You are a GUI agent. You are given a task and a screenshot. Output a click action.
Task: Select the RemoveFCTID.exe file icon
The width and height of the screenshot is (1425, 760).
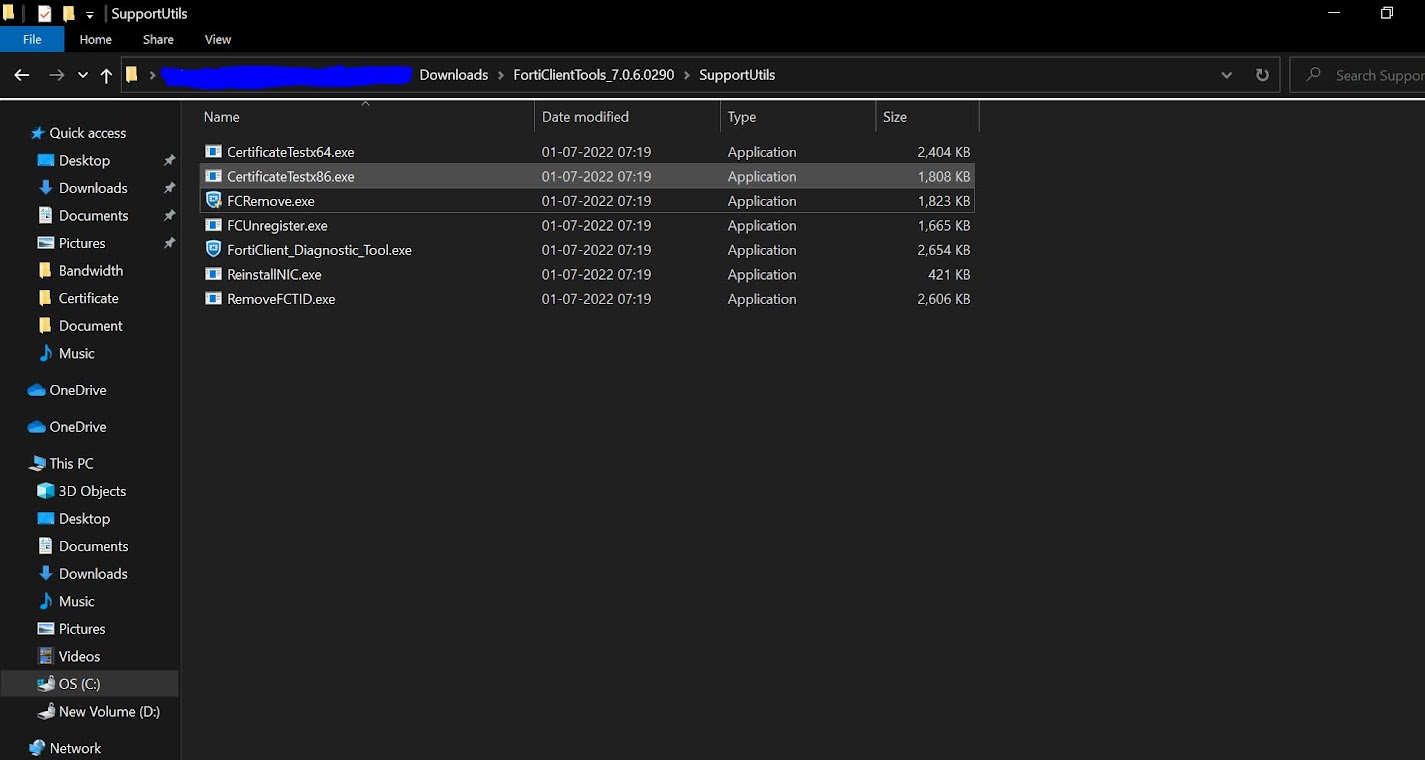click(213, 299)
